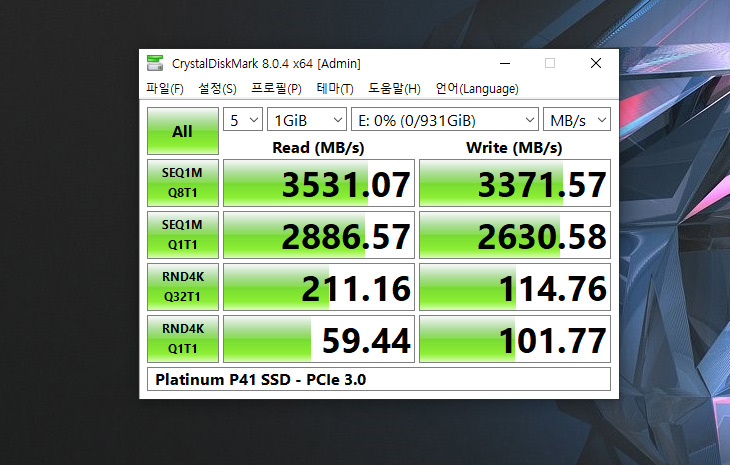
Task: Open the test size dropdown showing 1GiB
Action: [307, 120]
